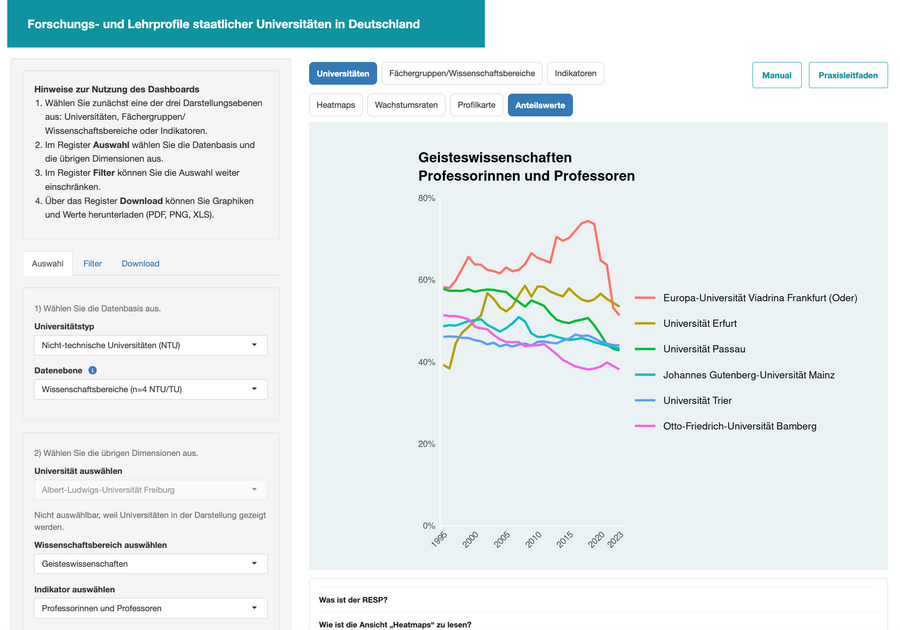Show the Anteilswerte view
The image size is (900, 630).
click(540, 105)
